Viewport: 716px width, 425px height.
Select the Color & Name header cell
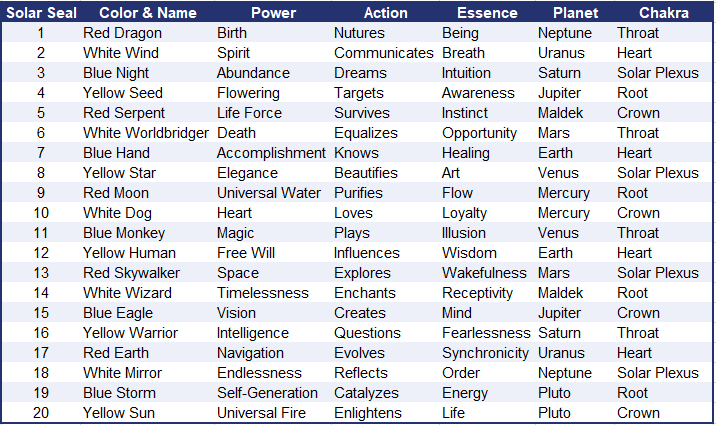point(147,13)
